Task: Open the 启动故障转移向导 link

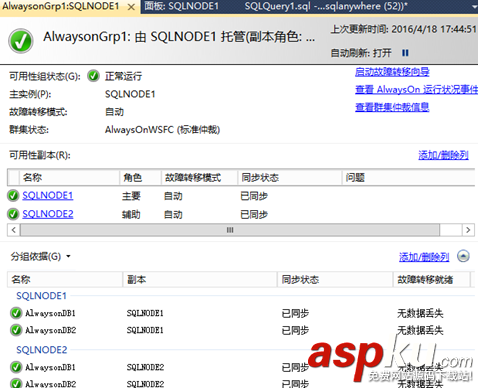Action: click(392, 72)
